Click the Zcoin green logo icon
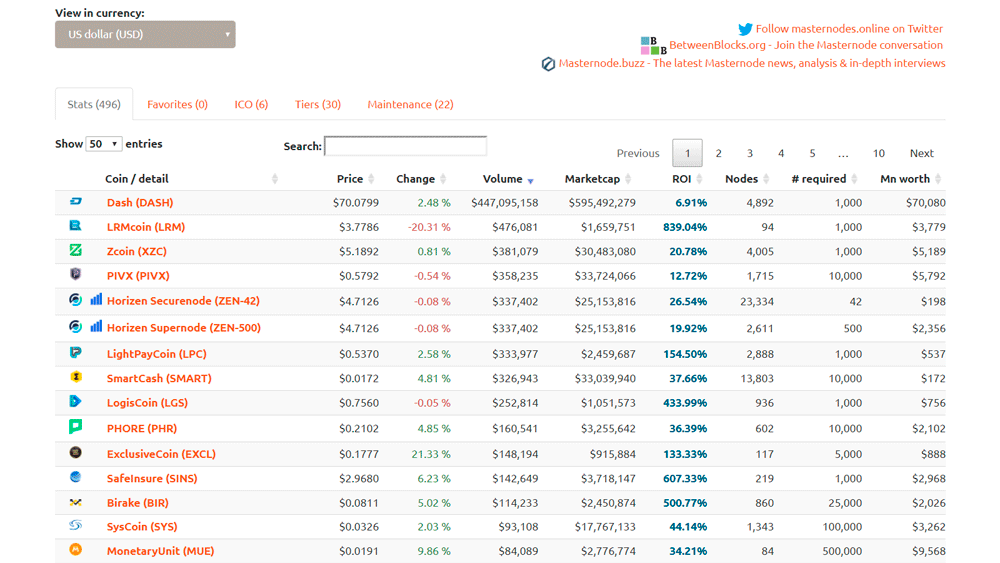This screenshot has width=1000, height=563. pyautogui.click(x=75, y=250)
